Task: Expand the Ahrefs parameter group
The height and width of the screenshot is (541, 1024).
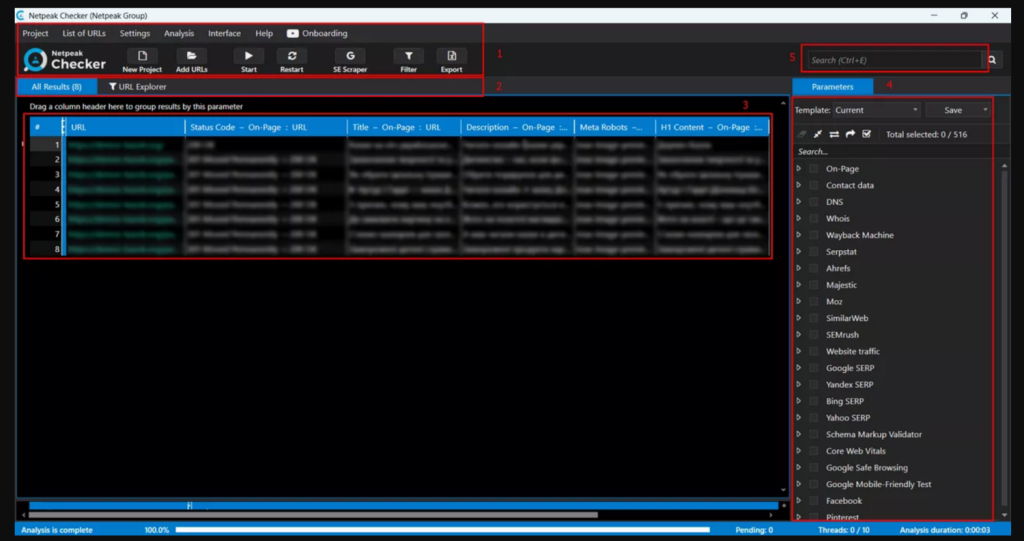Action: 799,269
